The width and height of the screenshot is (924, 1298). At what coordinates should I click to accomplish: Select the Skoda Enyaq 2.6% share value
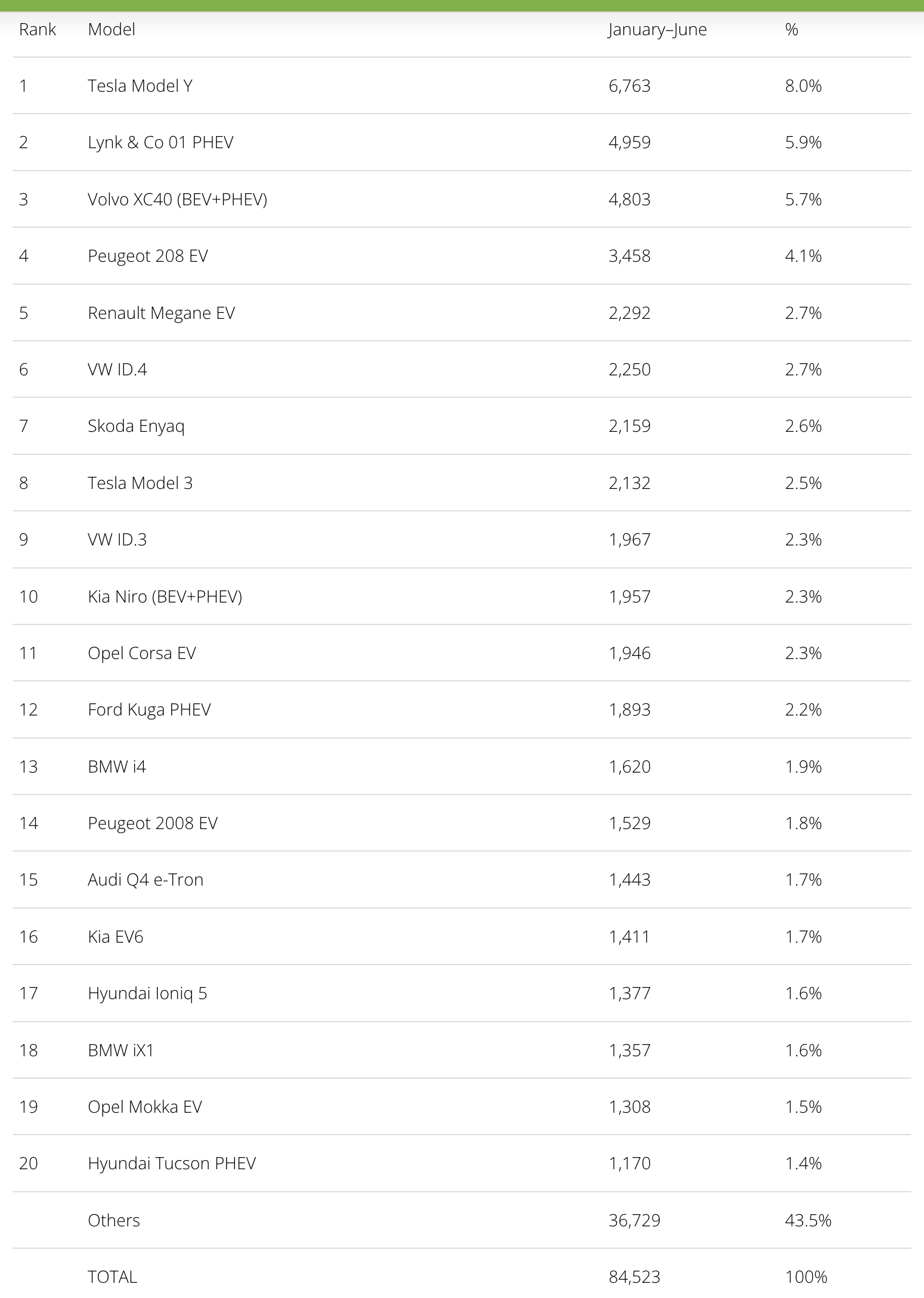coord(803,426)
